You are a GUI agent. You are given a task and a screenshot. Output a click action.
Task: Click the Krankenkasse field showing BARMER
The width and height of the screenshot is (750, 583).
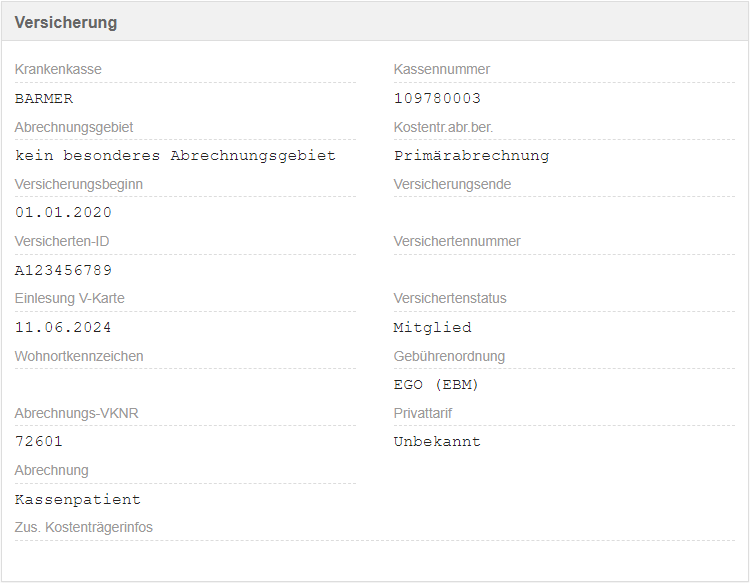tap(44, 98)
